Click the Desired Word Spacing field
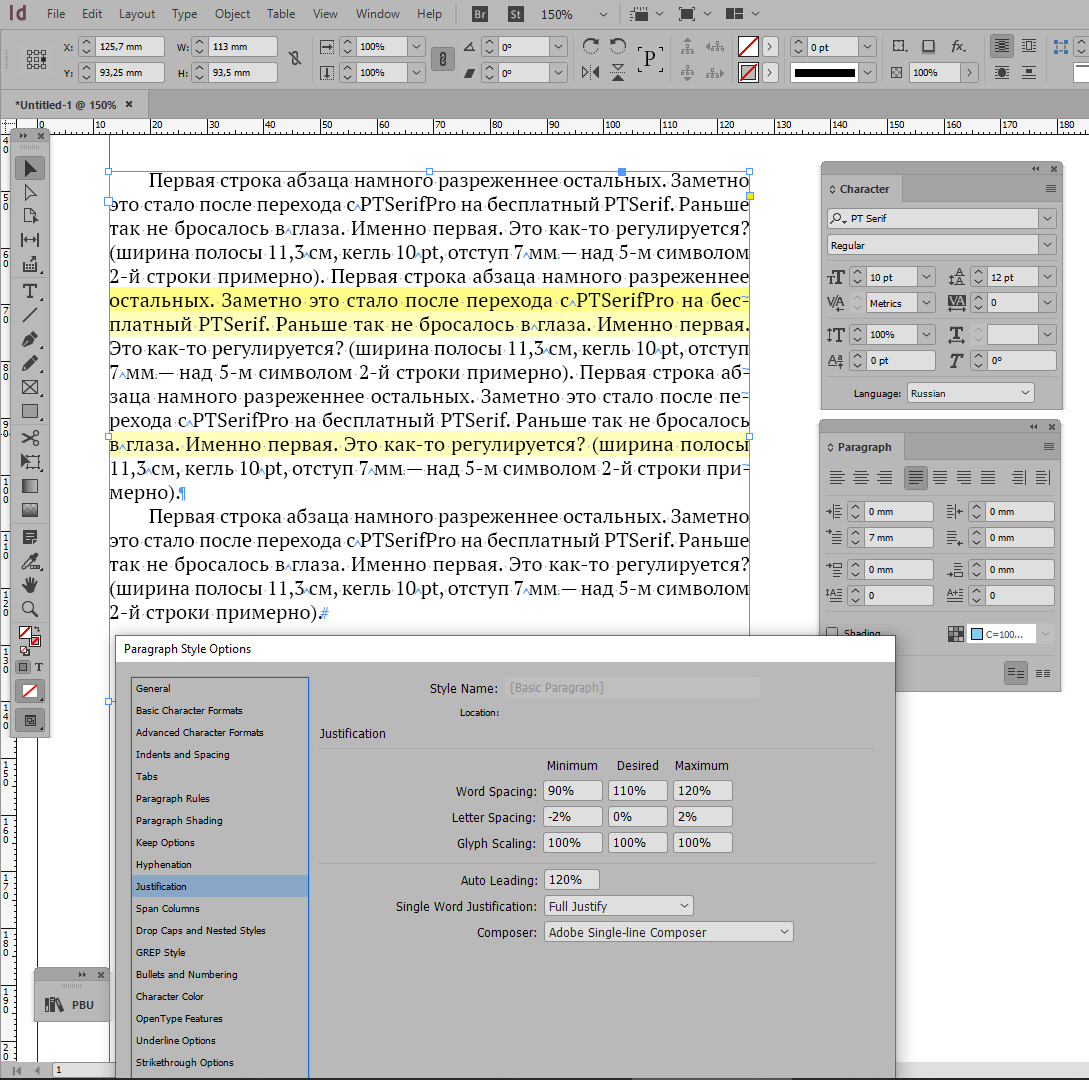The height and width of the screenshot is (1080, 1089). 637,791
